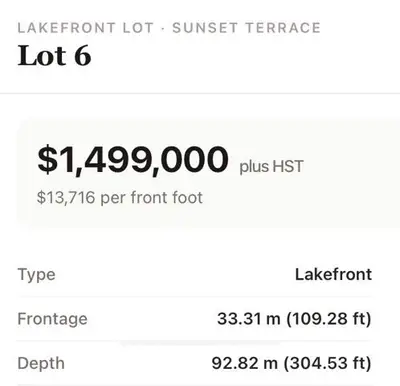Click the 92.82 m metric depth

pos(245,363)
